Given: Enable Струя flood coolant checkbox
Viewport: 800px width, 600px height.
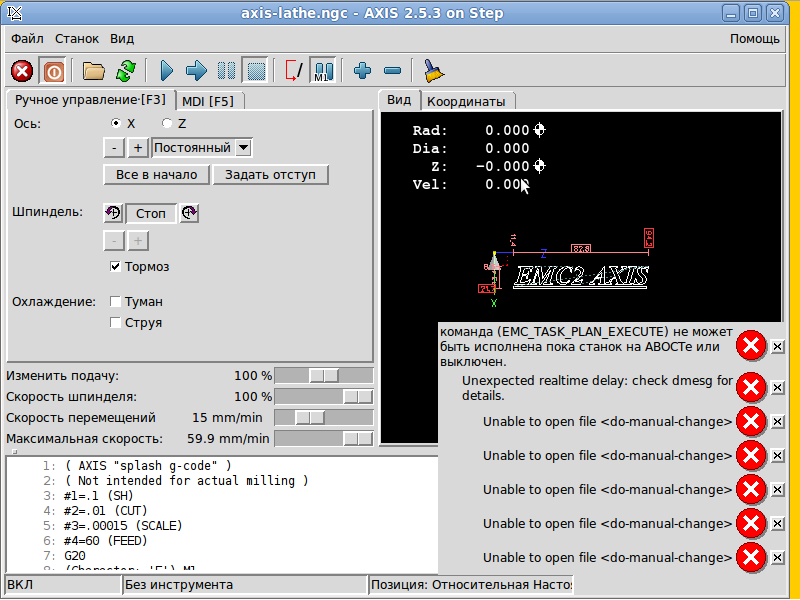Looking at the screenshot, I should click(115, 322).
